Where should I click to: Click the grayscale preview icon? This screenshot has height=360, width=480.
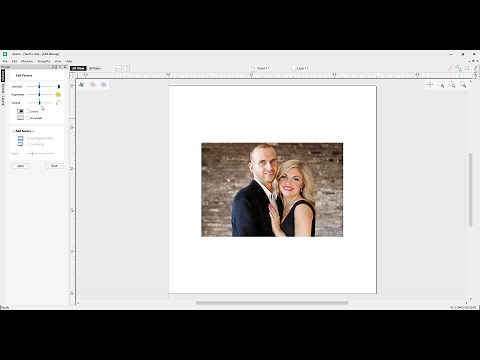click(21, 118)
